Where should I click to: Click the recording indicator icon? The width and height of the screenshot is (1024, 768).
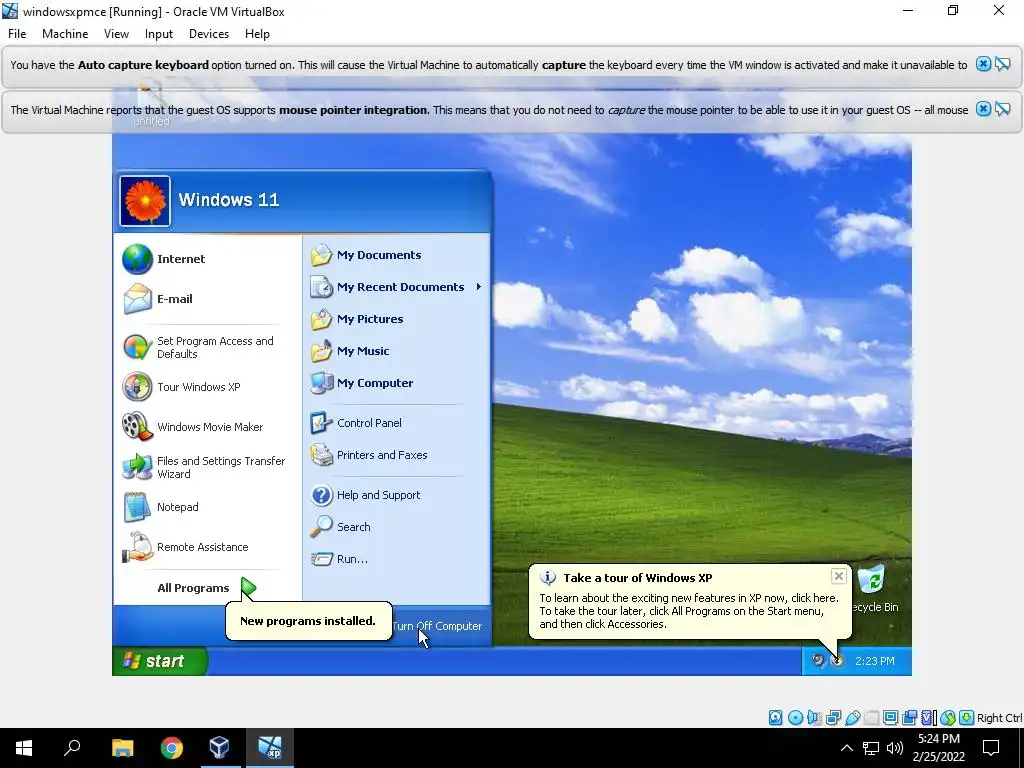(x=909, y=718)
